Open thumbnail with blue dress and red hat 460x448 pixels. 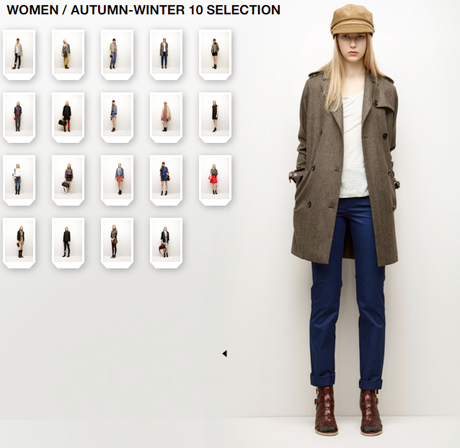[166, 180]
